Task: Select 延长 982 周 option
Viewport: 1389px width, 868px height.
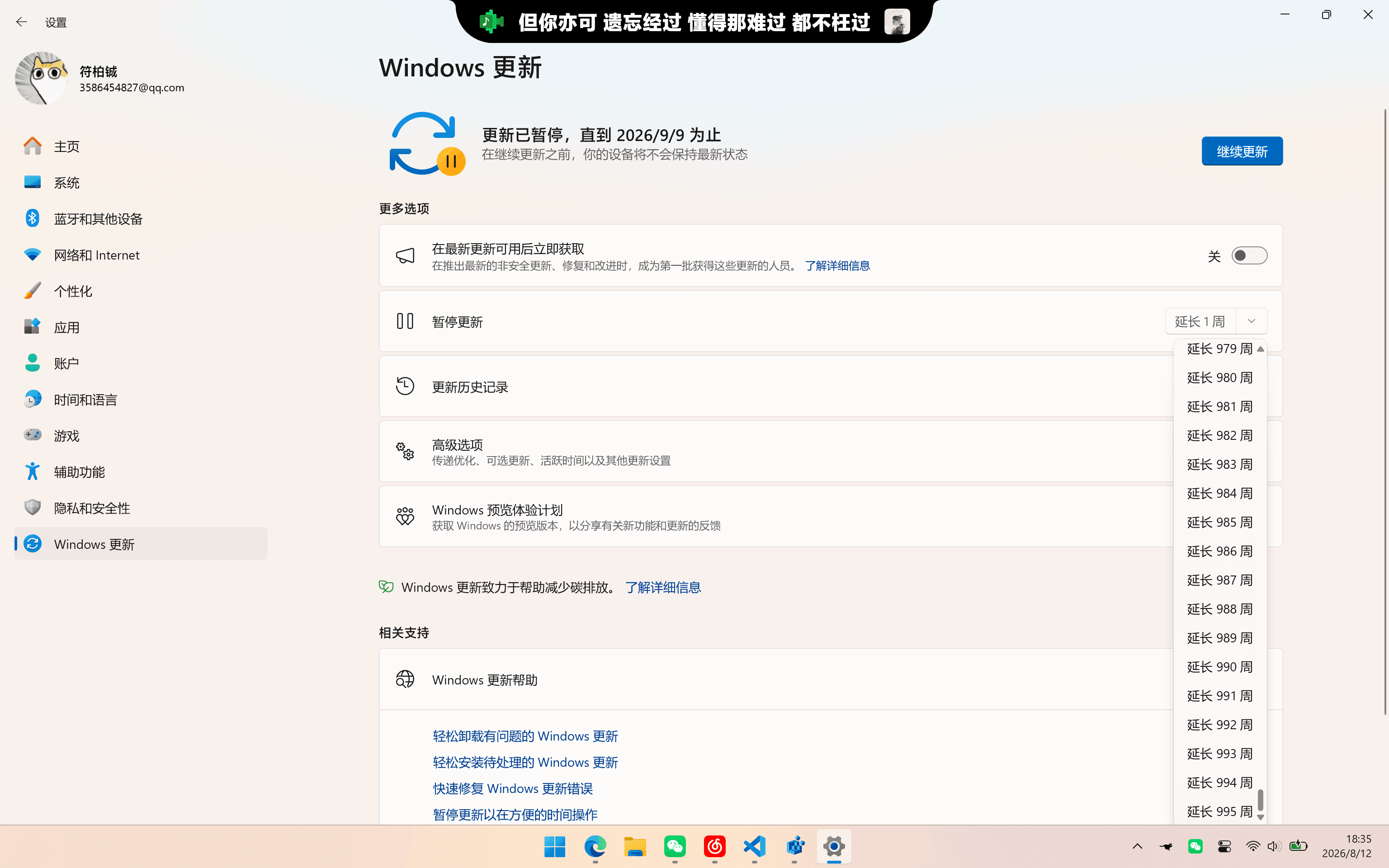Action: tap(1219, 436)
